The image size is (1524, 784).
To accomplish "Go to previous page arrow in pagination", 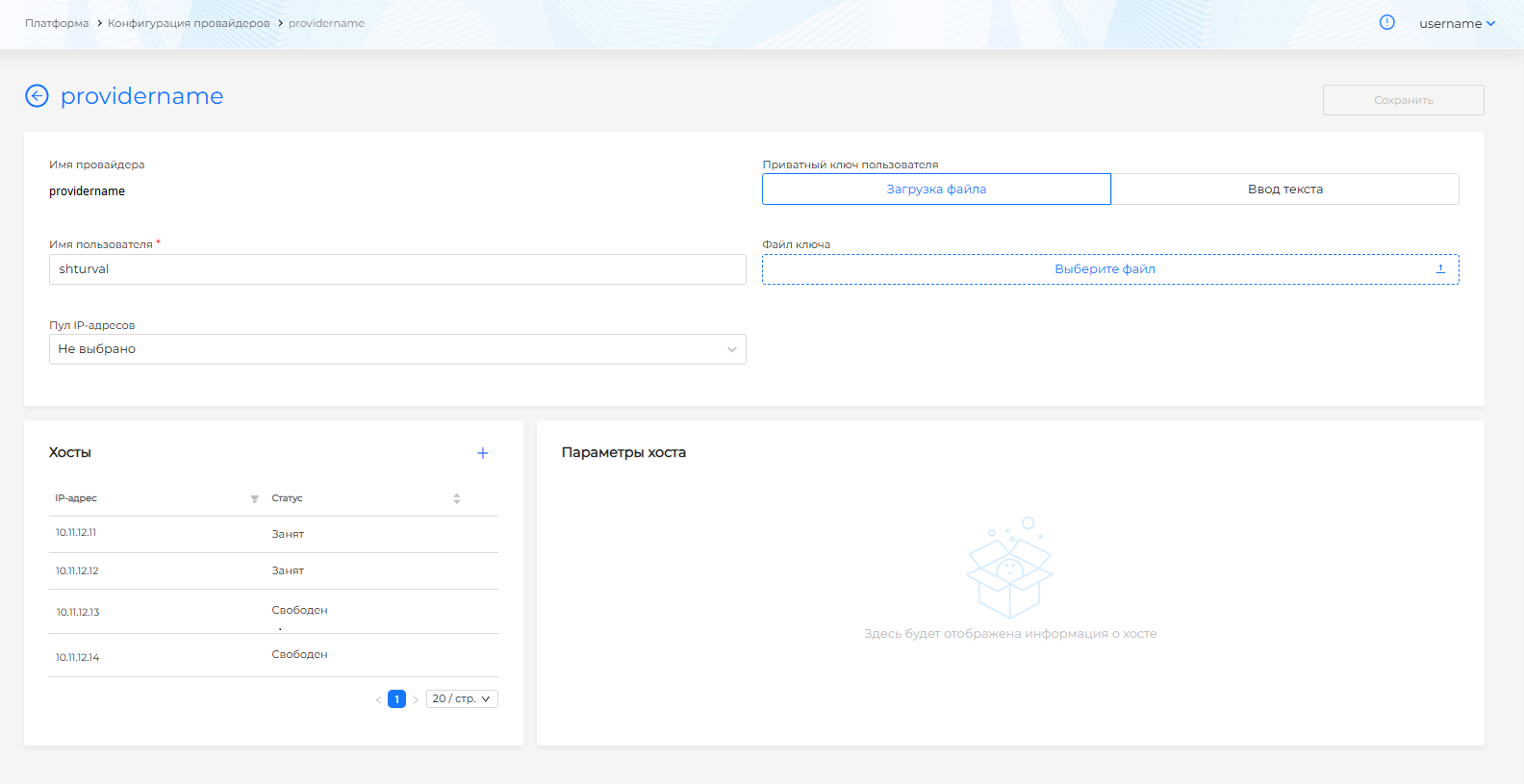I will tap(378, 699).
